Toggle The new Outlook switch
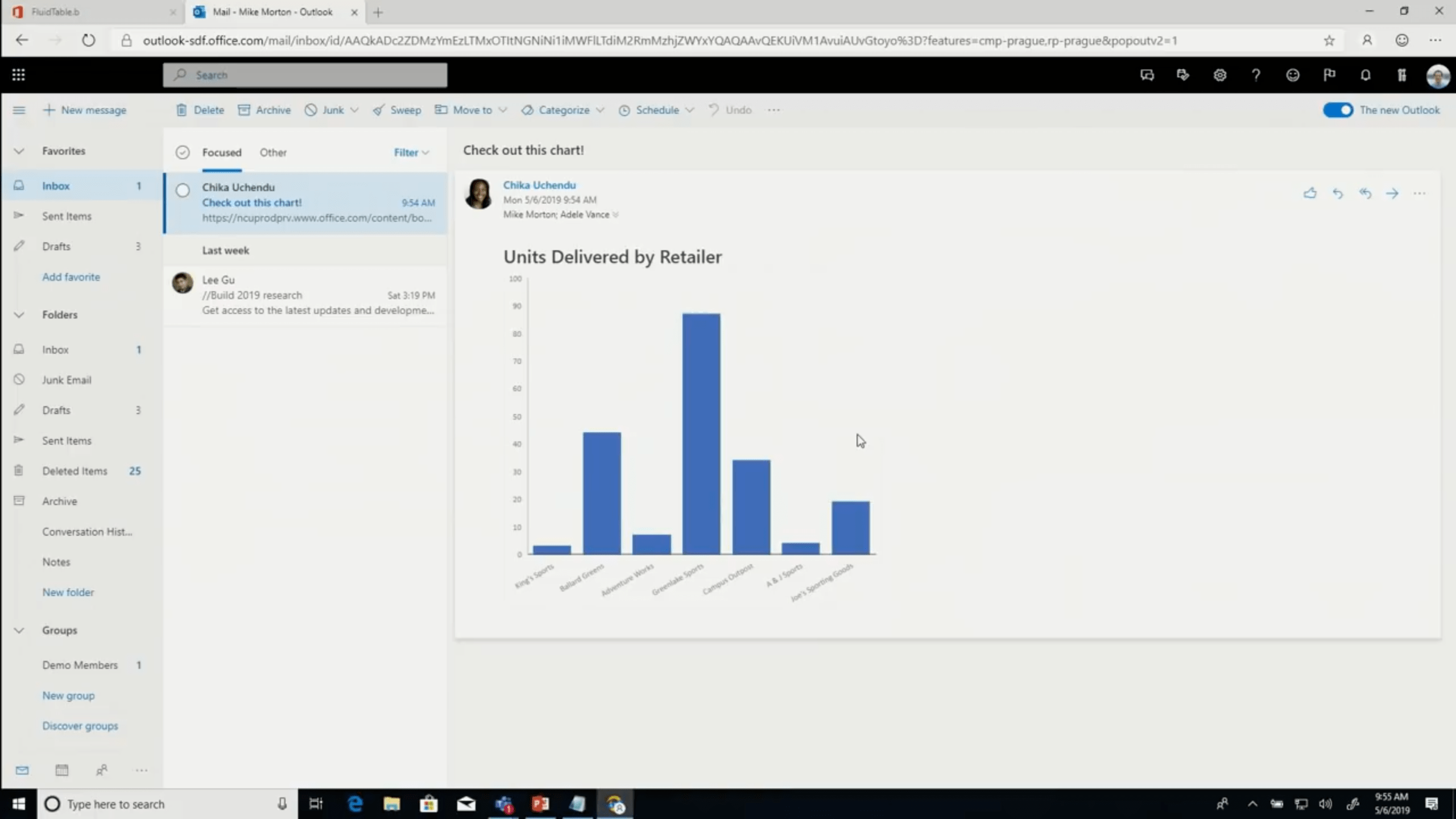Viewport: 1456px width, 819px height. [x=1338, y=110]
